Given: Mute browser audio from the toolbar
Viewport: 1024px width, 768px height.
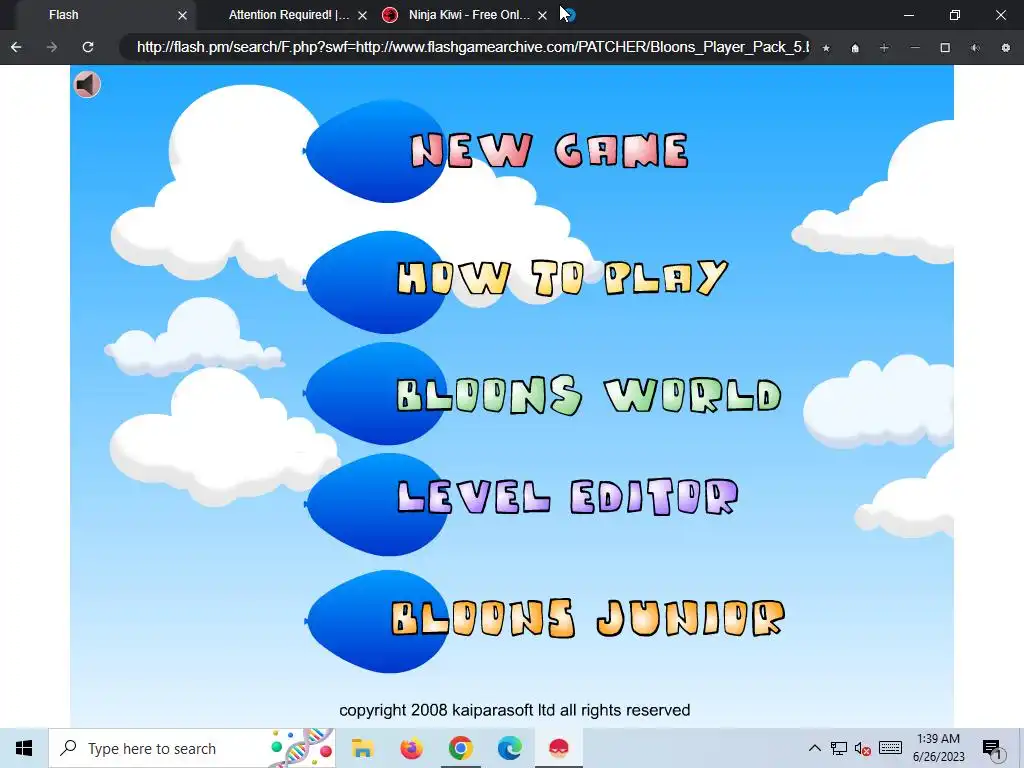Looking at the screenshot, I should pyautogui.click(x=975, y=48).
